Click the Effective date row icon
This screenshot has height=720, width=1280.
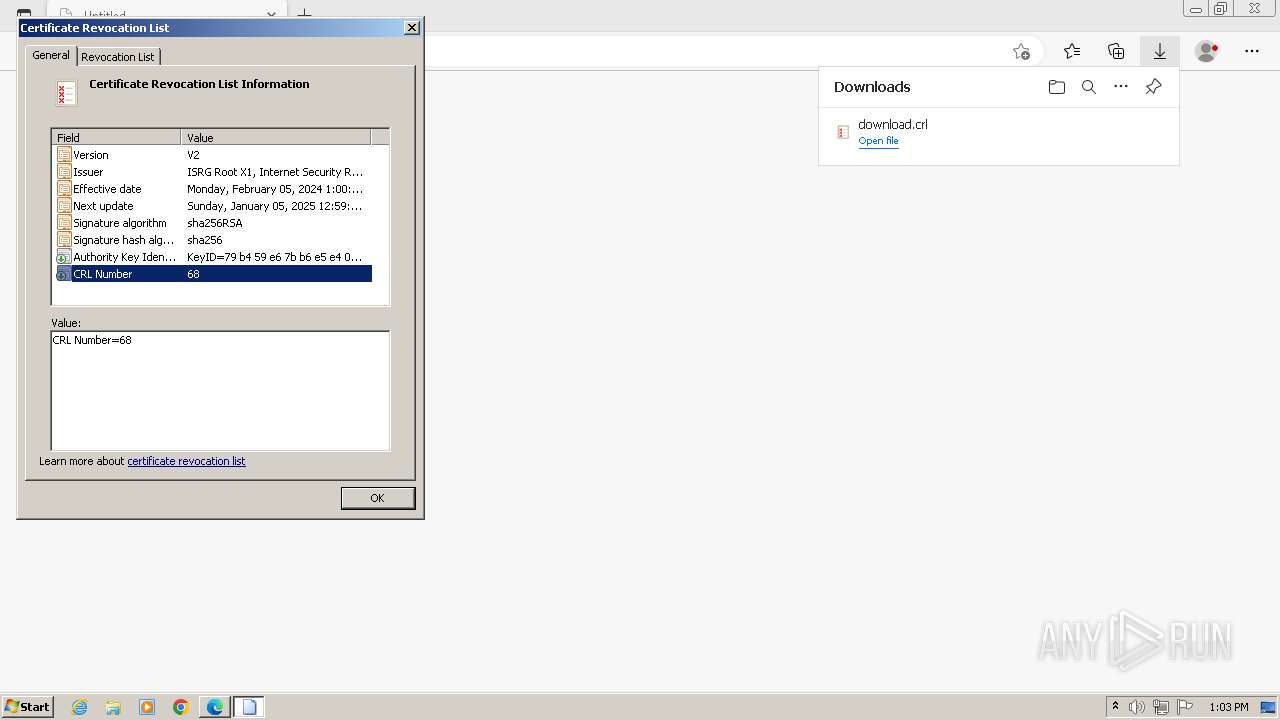coord(64,189)
